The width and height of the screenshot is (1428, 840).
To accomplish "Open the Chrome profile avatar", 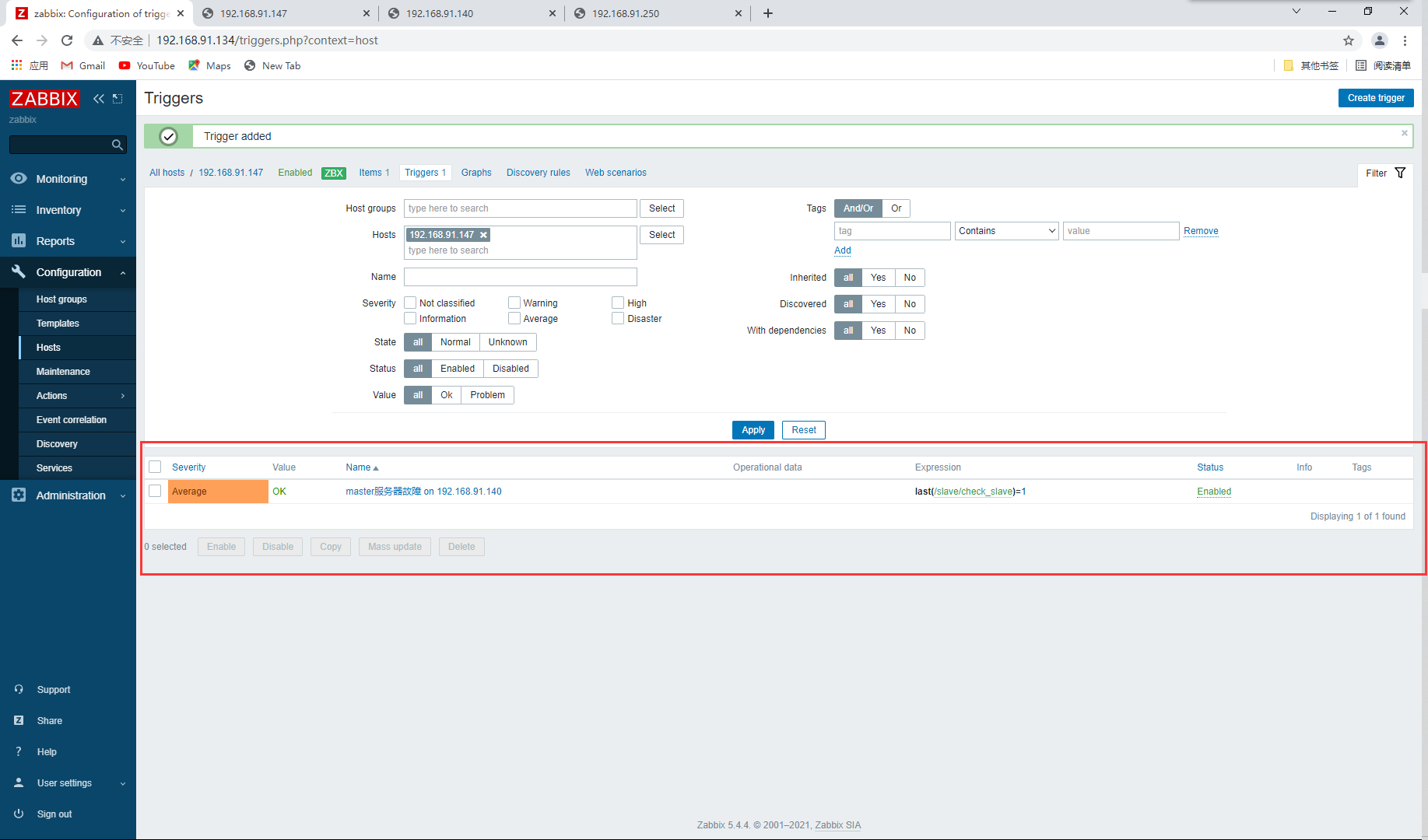I will point(1379,40).
